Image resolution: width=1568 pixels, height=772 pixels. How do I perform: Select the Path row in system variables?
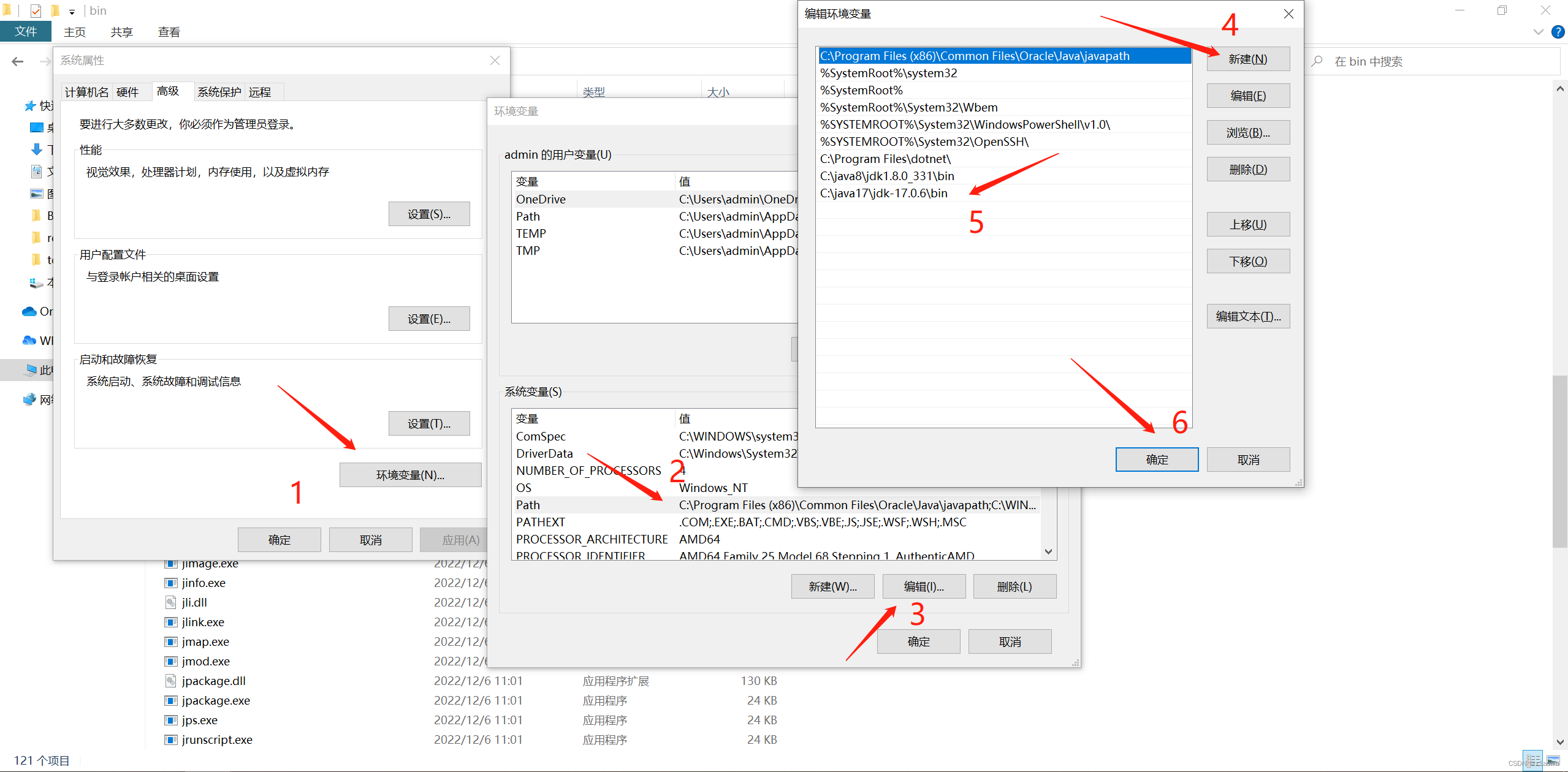pos(528,505)
